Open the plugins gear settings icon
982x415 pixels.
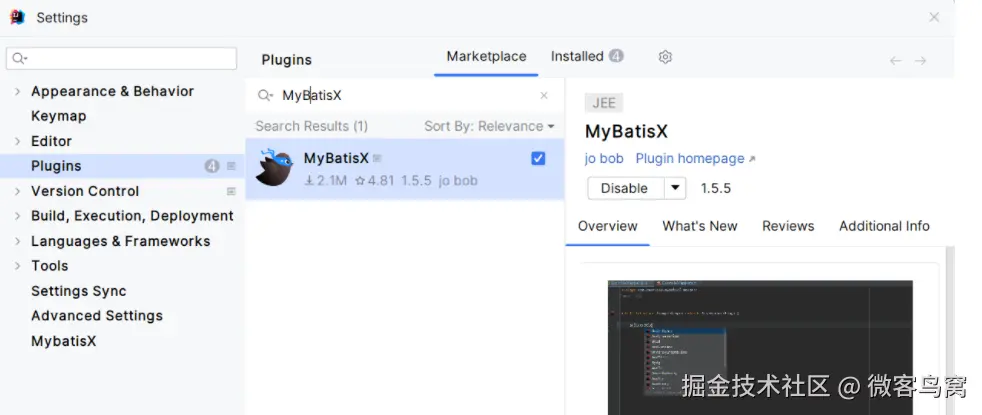(665, 57)
